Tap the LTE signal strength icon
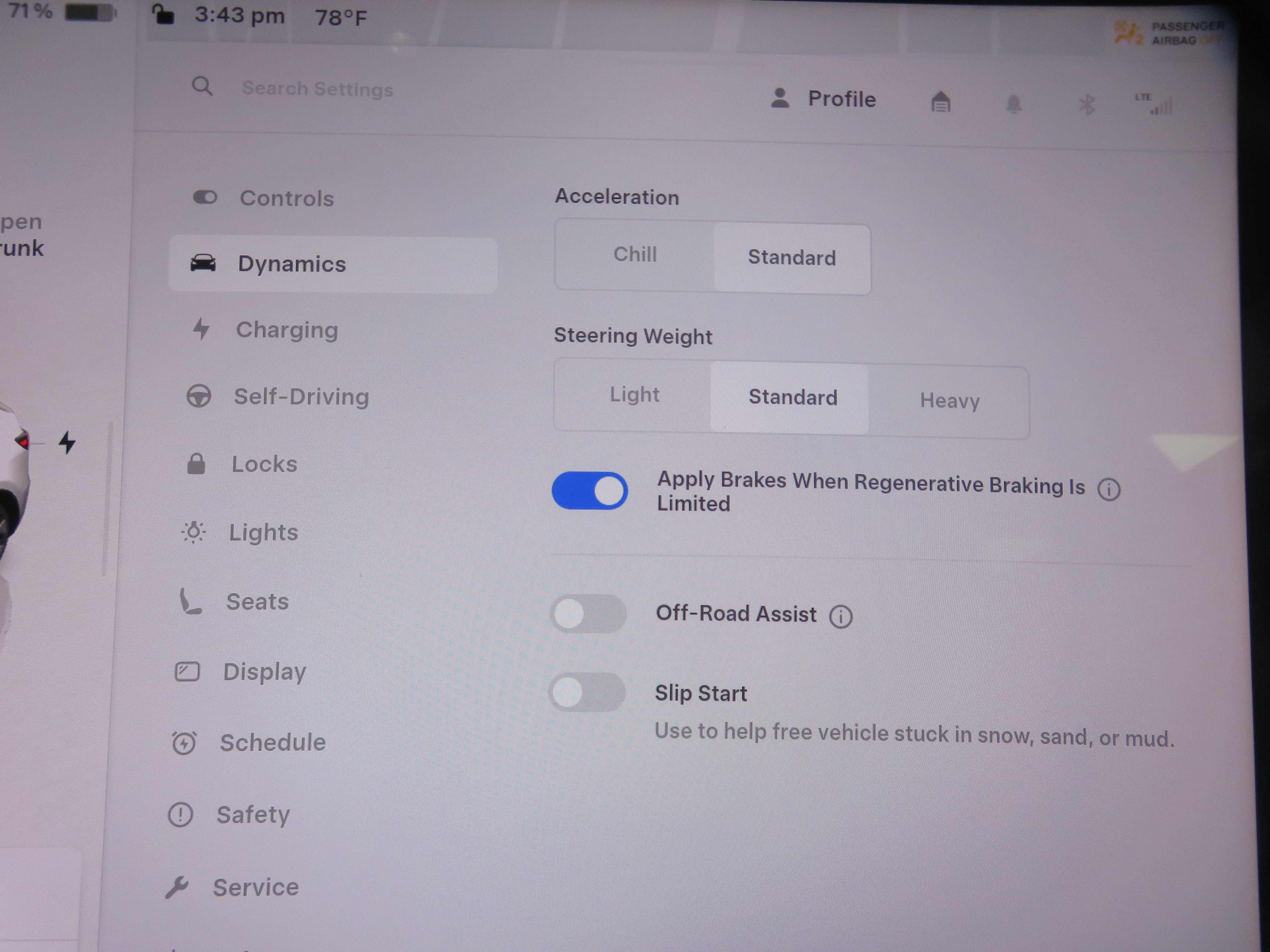 [x=1155, y=105]
